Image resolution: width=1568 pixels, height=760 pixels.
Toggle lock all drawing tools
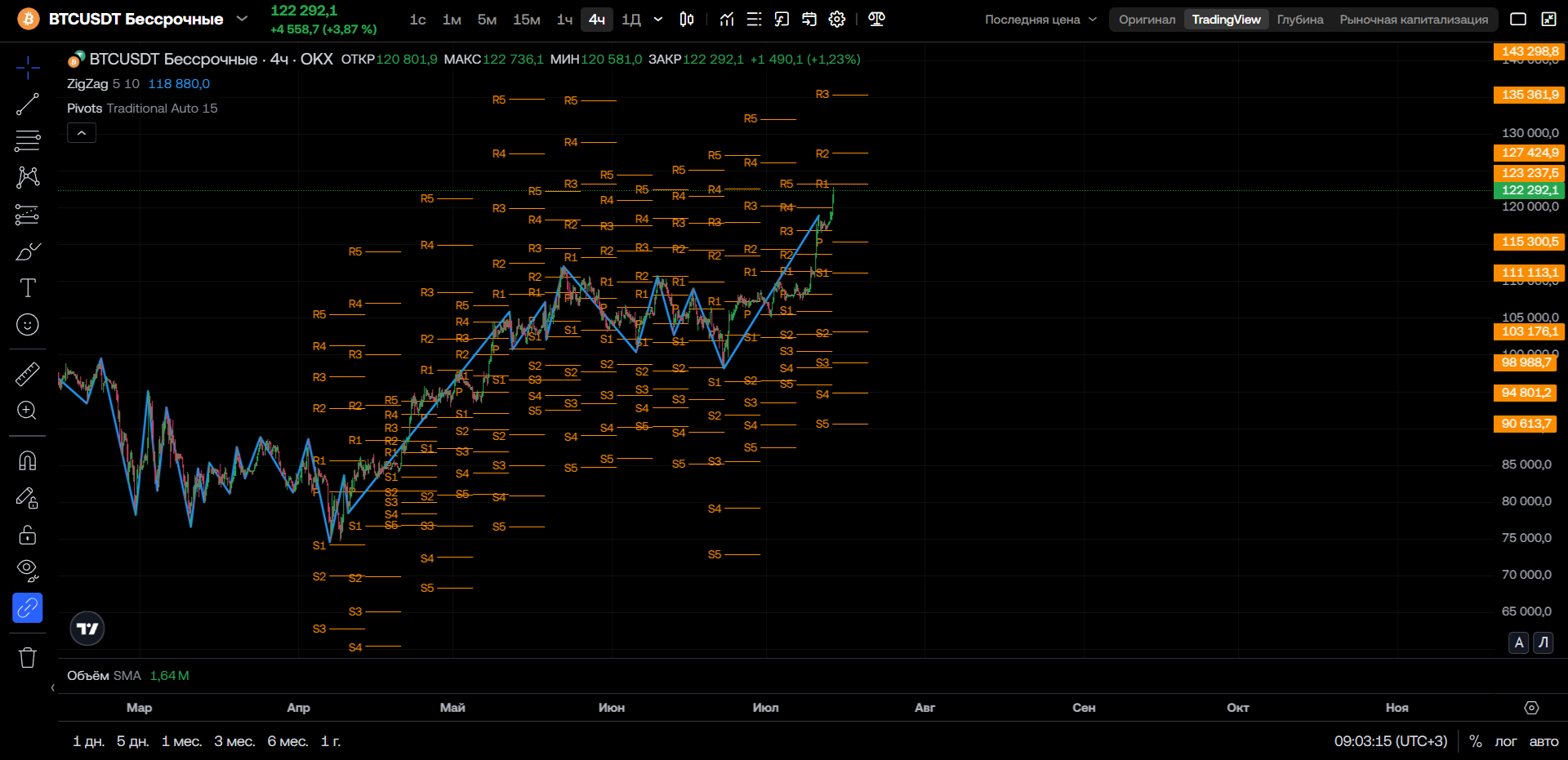point(28,535)
